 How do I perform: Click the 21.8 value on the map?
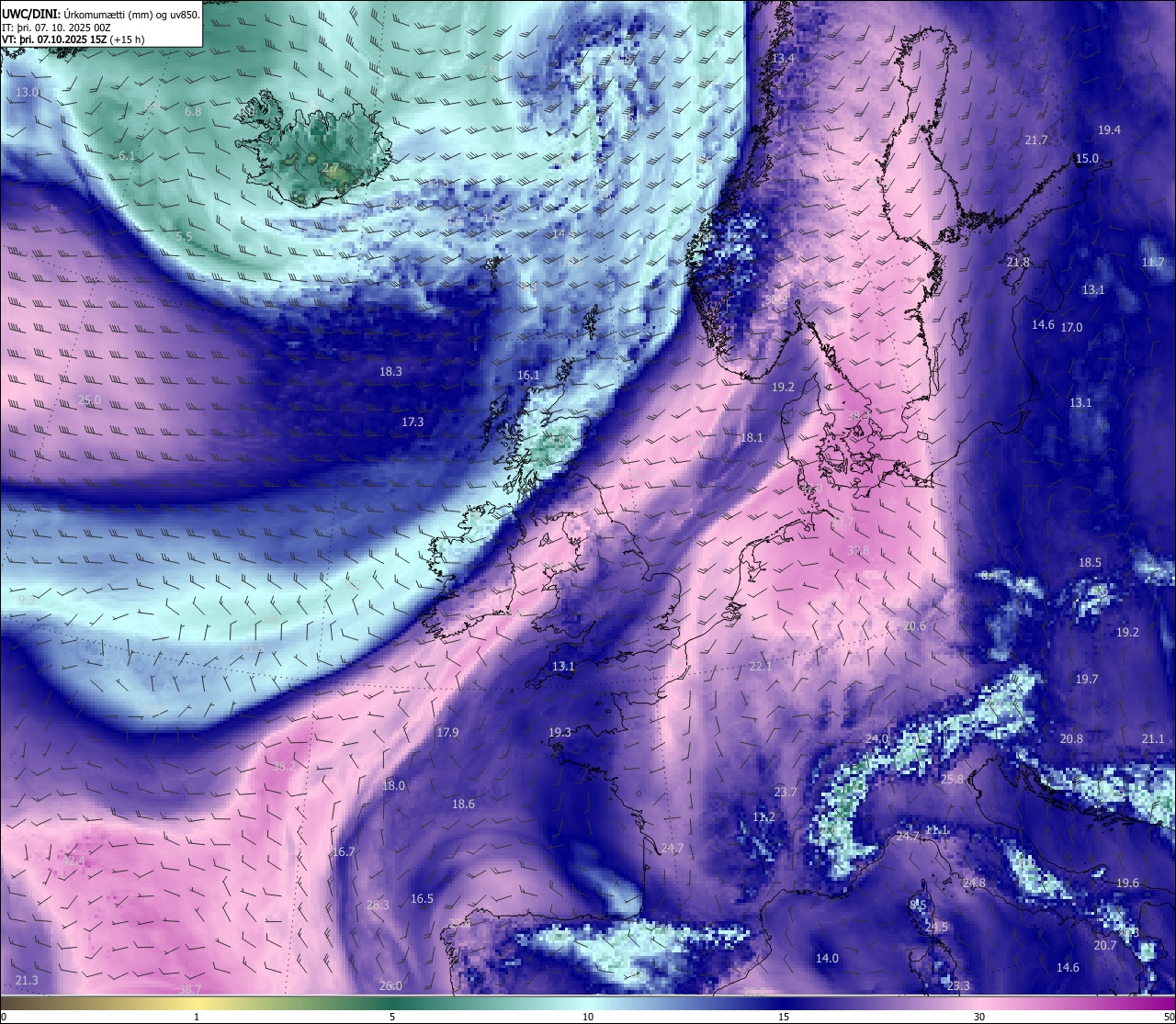[x=1018, y=263]
